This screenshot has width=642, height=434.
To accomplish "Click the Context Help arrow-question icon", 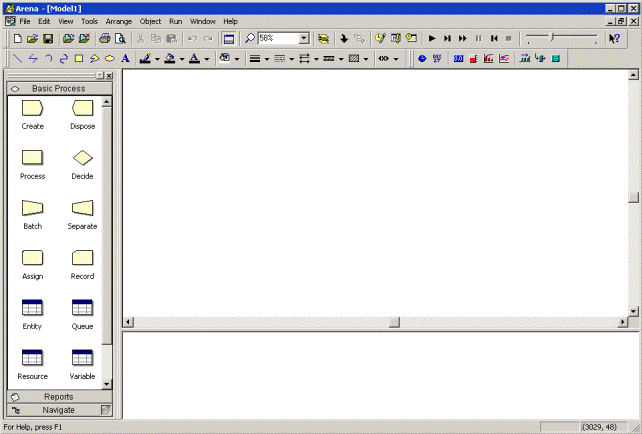I will (614, 38).
